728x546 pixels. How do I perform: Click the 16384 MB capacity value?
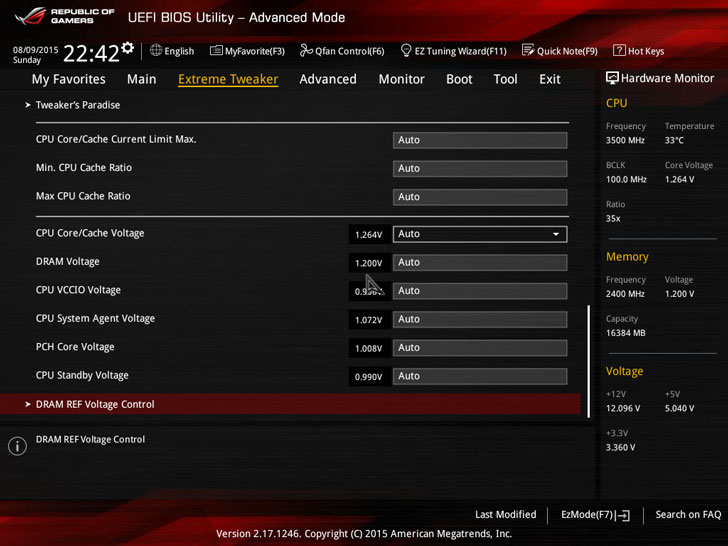point(625,333)
